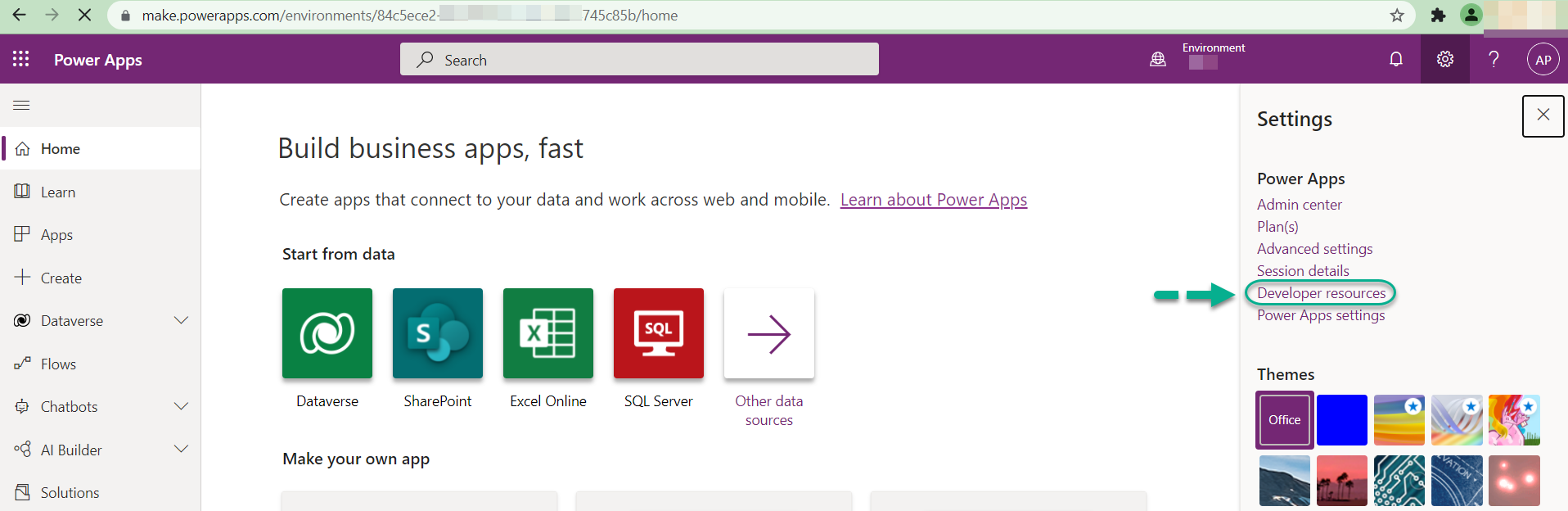Open the AP account avatar
1568x511 pixels.
tap(1543, 59)
